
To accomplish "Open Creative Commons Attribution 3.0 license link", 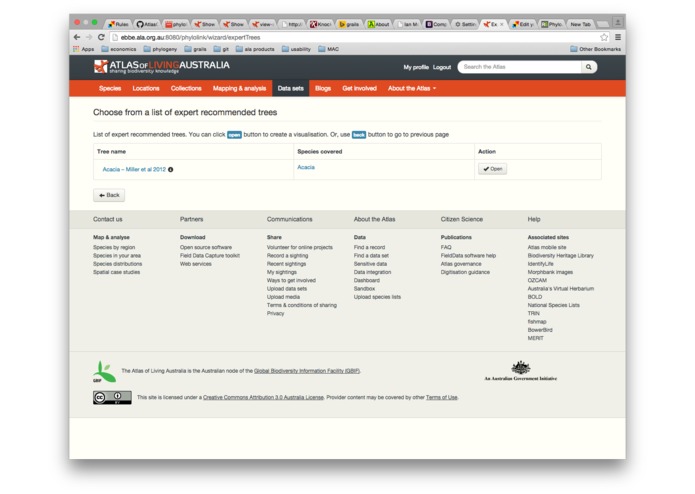I will click(263, 397).
